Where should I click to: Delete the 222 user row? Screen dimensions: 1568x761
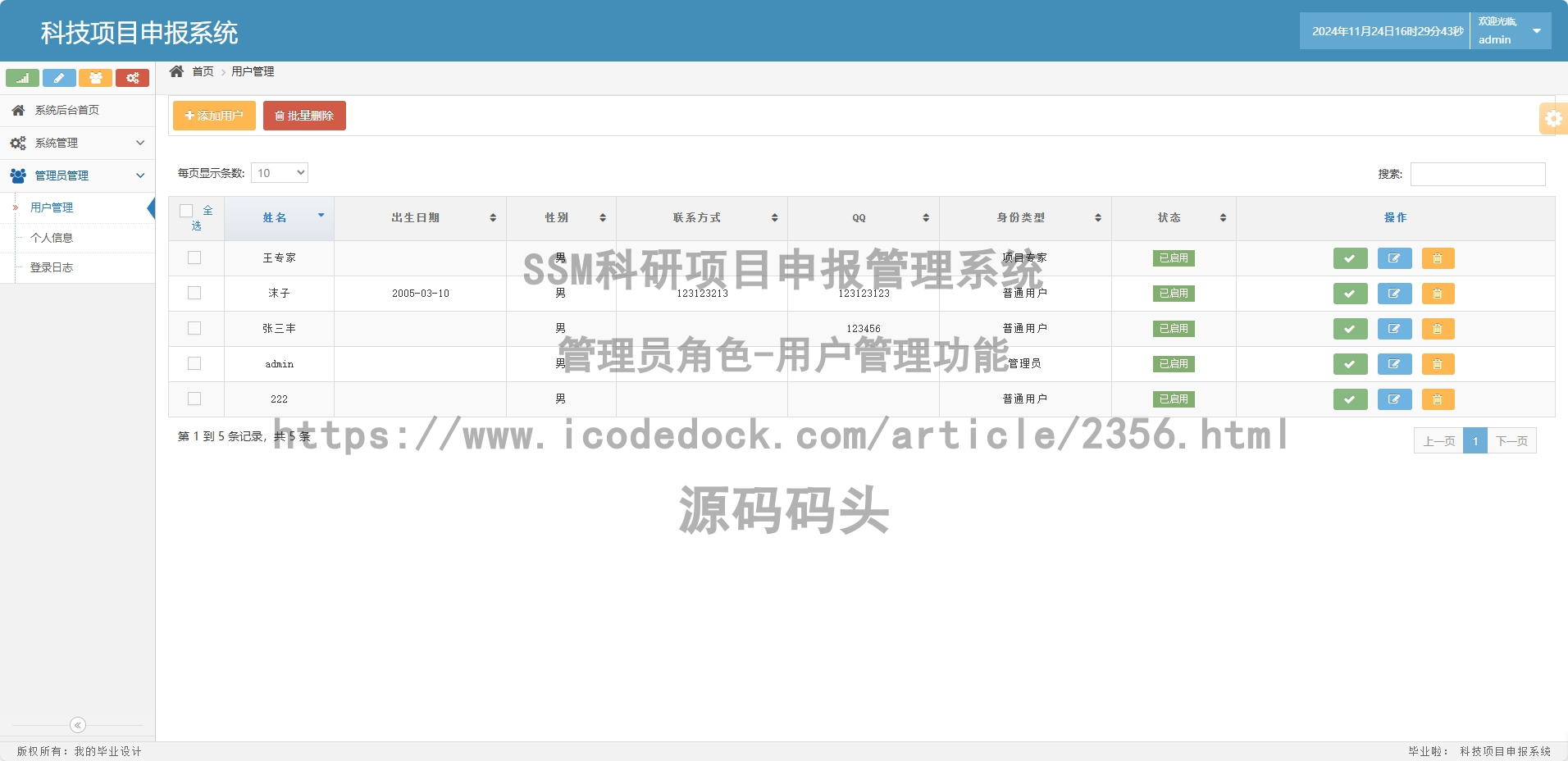click(1438, 399)
